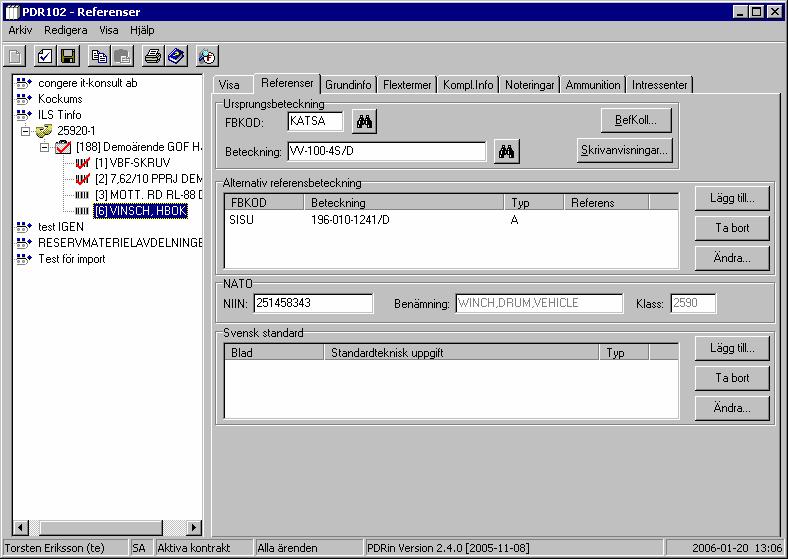Click the magnifier search F toolbar icon
This screenshot has height=559, width=788.
coord(207,56)
